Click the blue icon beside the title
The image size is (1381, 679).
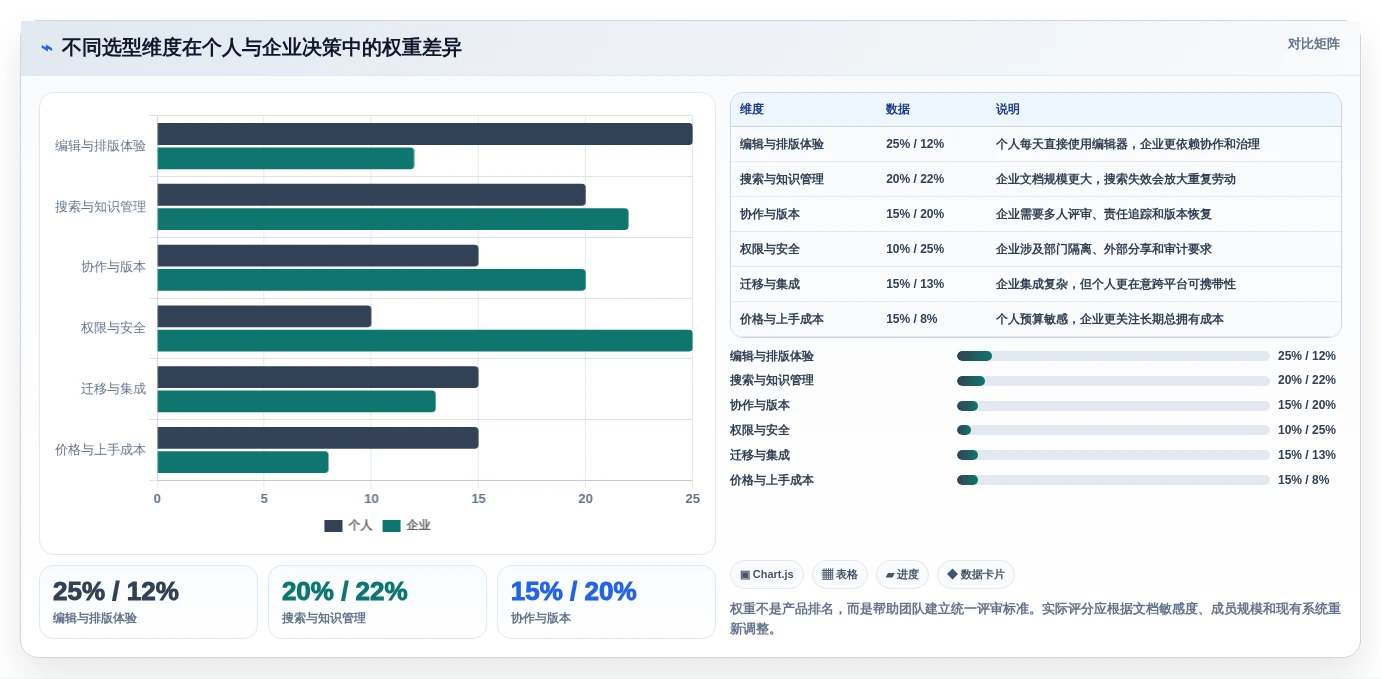click(47, 48)
